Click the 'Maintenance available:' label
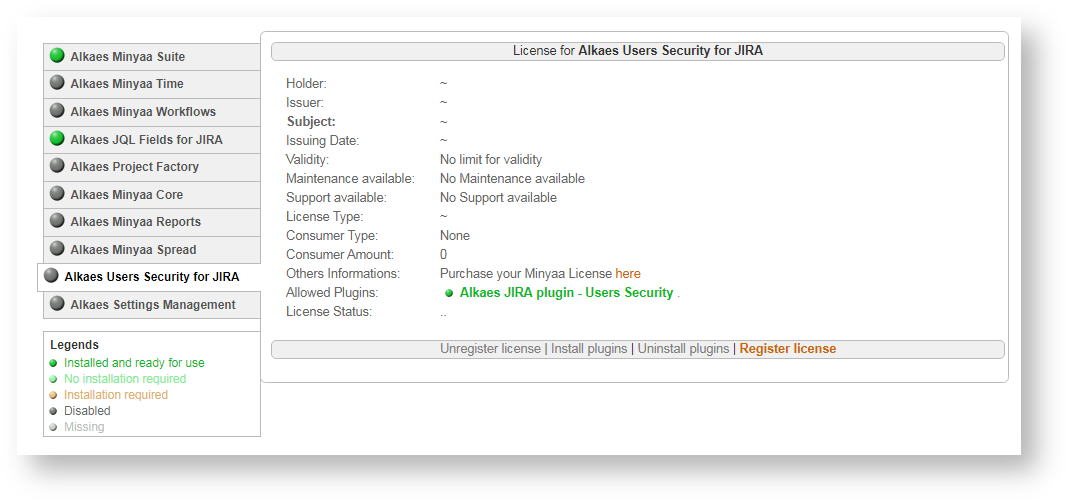Viewport: 1069px width, 503px height. (350, 179)
